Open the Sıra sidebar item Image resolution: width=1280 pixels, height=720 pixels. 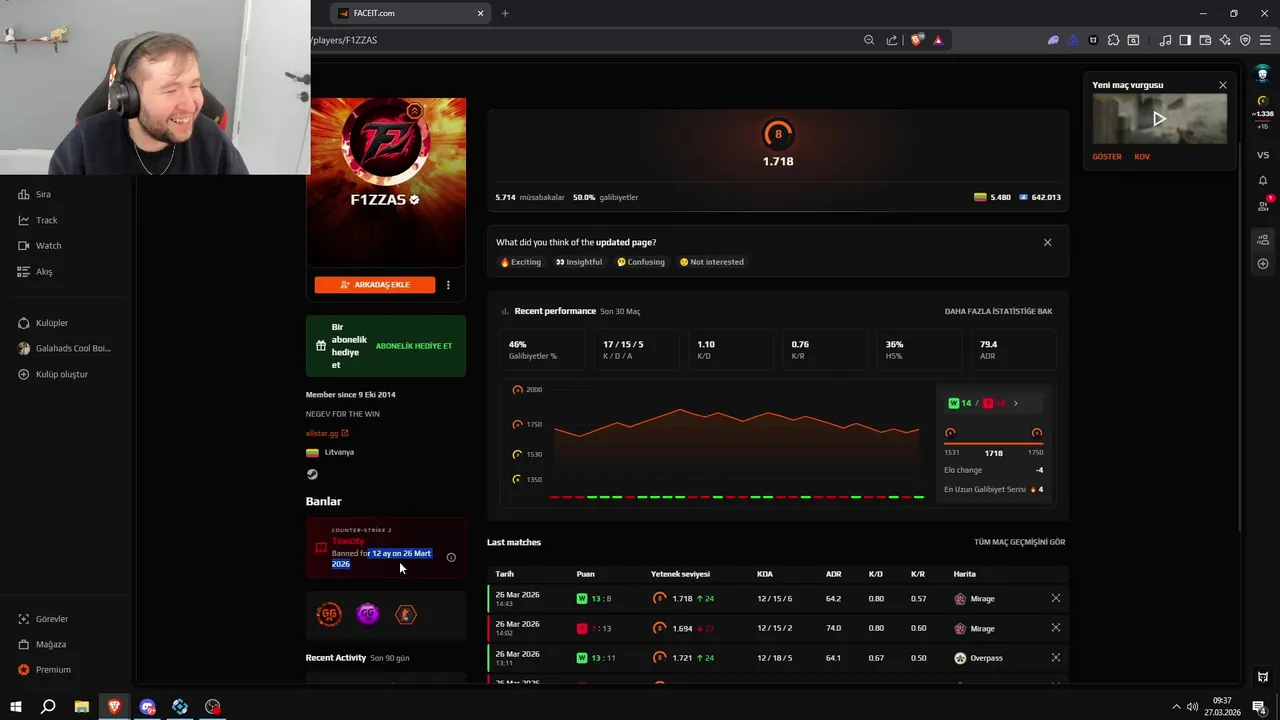(x=35, y=194)
